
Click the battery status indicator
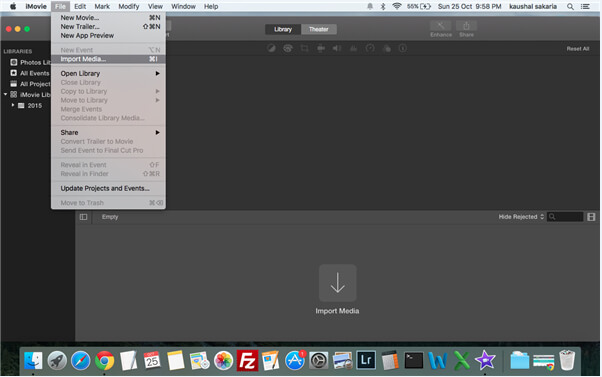419,7
